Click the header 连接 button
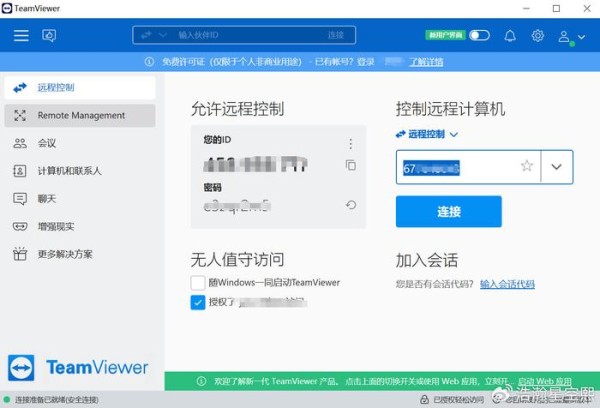Image resolution: width=600 pixels, height=408 pixels. point(336,35)
